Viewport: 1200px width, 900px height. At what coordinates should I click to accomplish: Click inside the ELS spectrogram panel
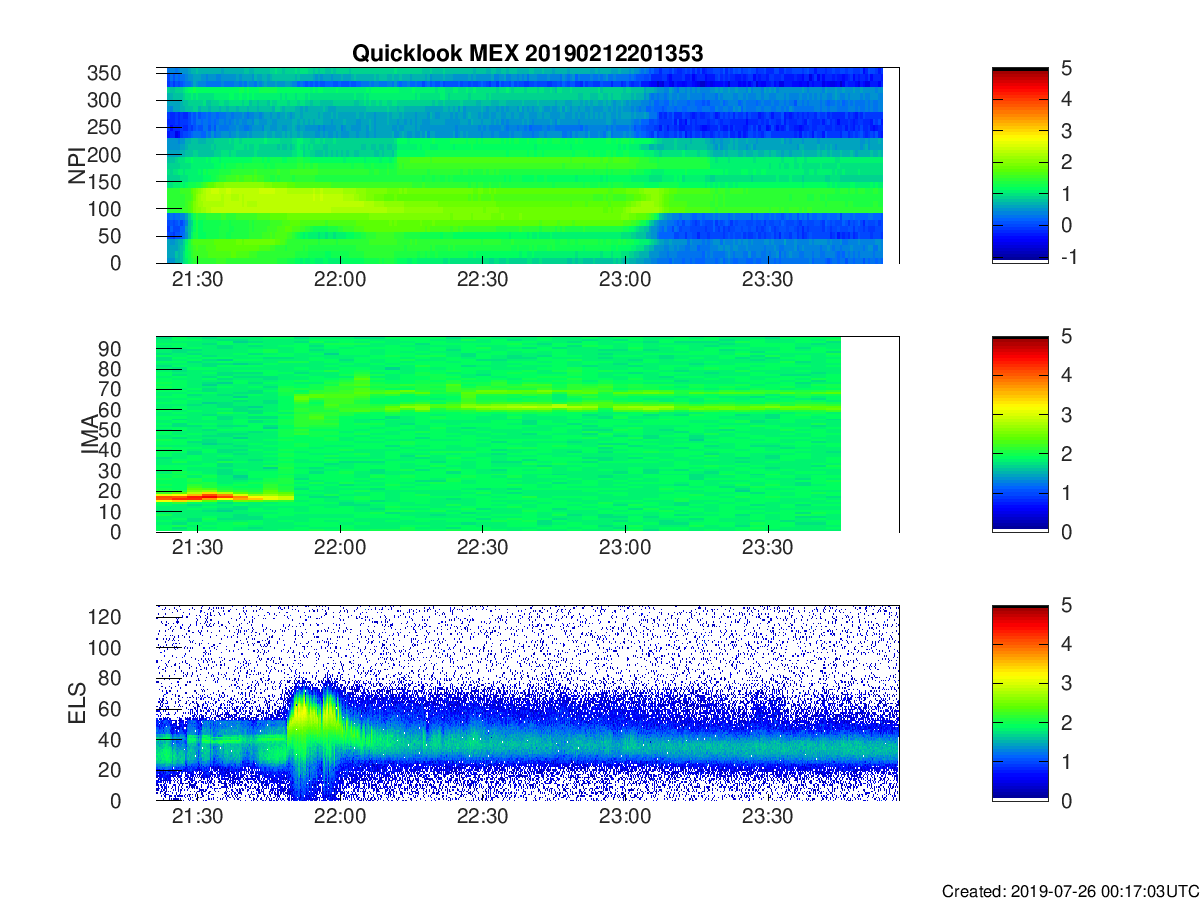[x=527, y=703]
